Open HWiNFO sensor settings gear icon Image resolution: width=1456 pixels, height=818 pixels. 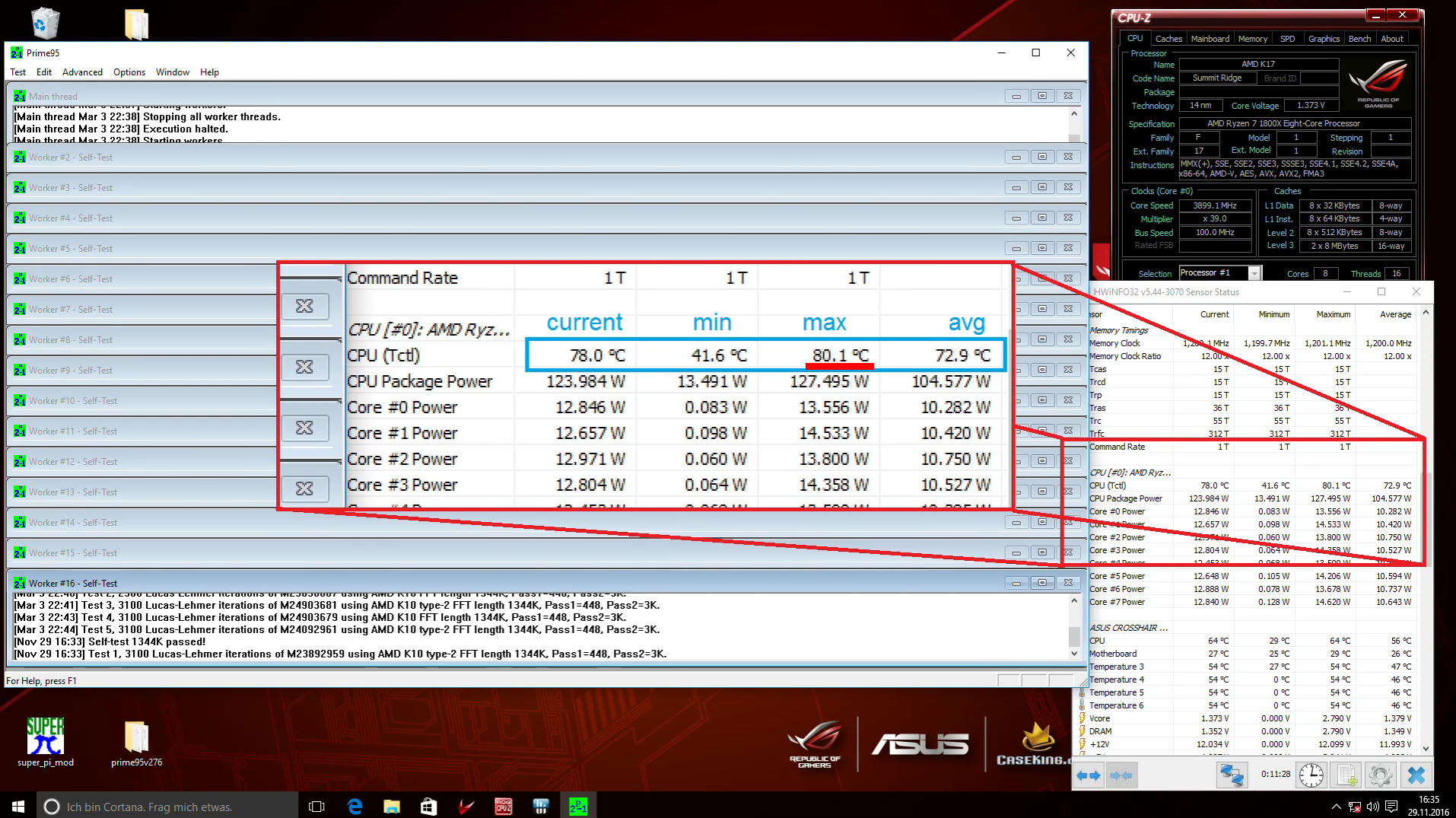(x=1380, y=775)
